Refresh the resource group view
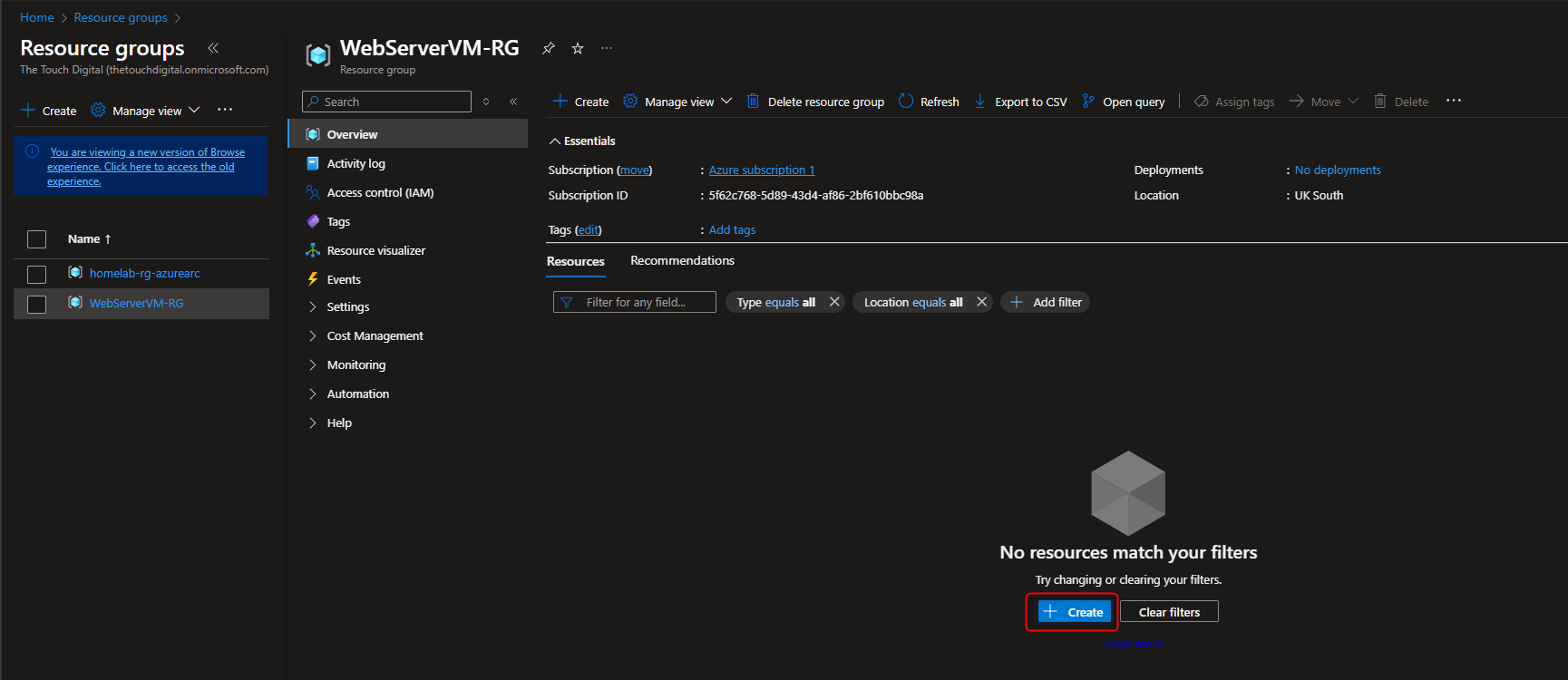The image size is (1568, 680). pos(929,102)
